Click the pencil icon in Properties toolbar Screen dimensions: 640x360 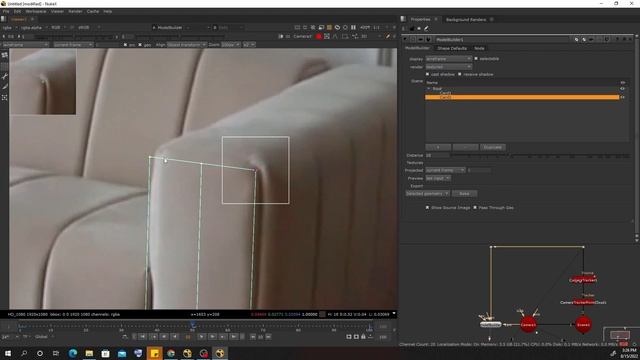pyautogui.click(x=426, y=29)
